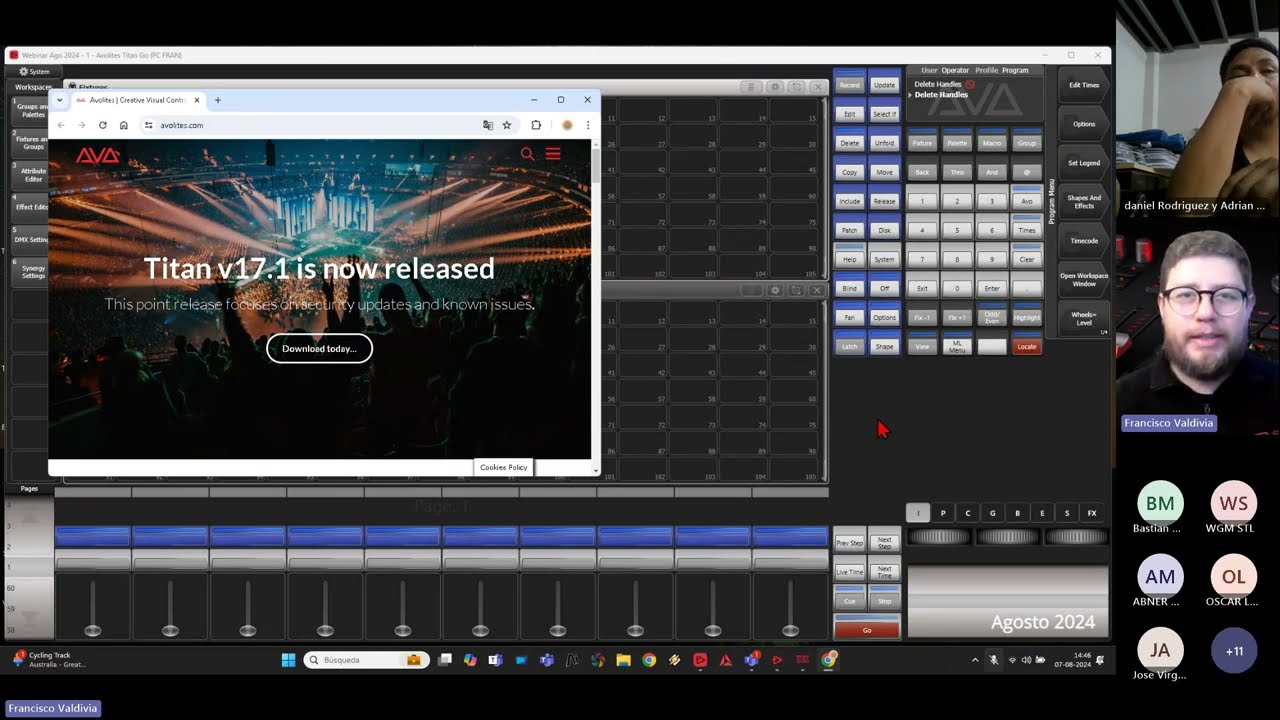Image resolution: width=1280 pixels, height=720 pixels.
Task: Select Attribute Editor workspace
Action: [30, 175]
